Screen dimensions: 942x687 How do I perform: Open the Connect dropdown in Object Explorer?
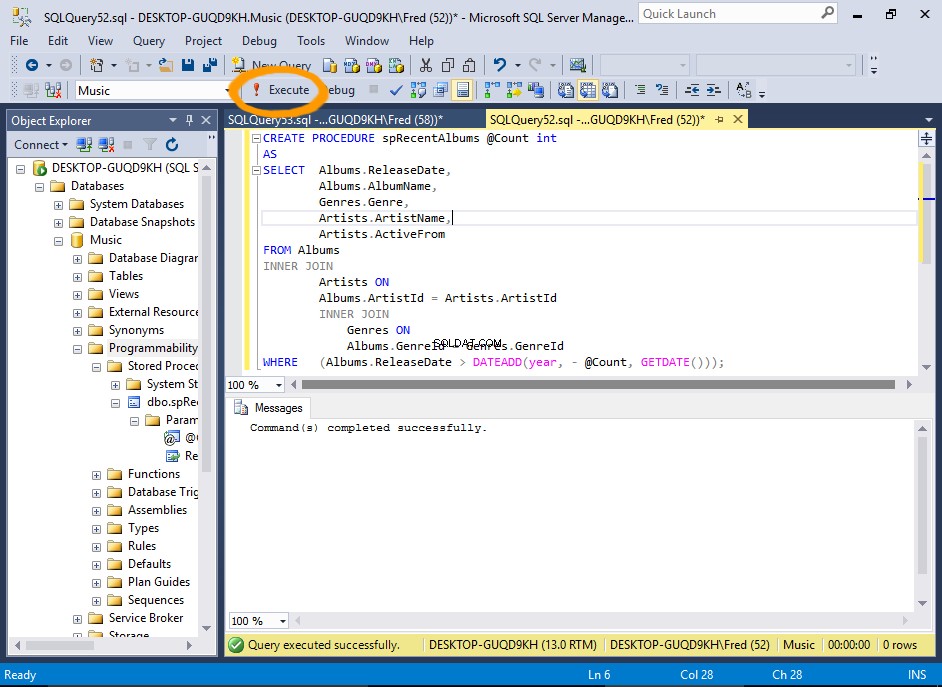tap(40, 144)
